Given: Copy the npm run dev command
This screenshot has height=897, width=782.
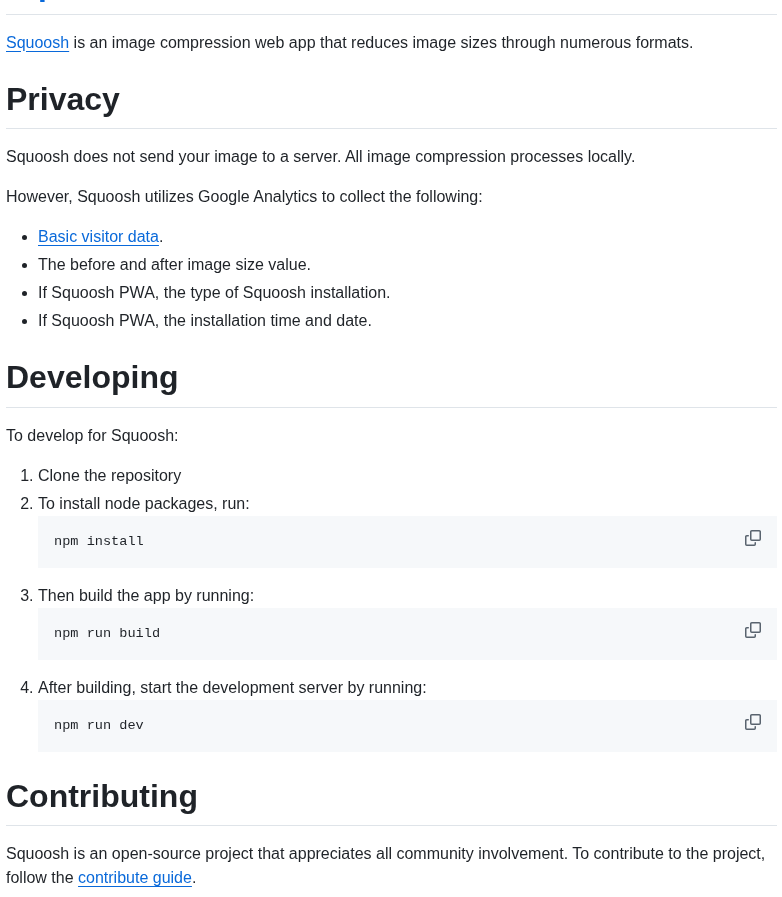Looking at the screenshot, I should click(753, 722).
